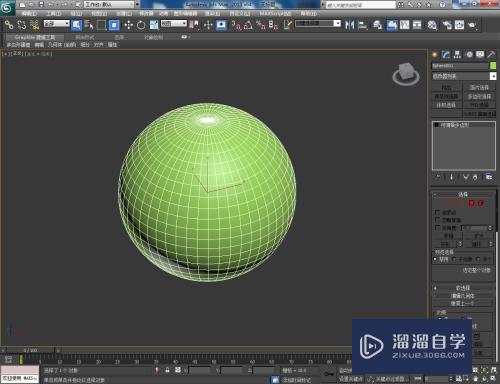Toggle the Snaps Toggle icon
Viewport: 500px width, 384px height.
click(x=236, y=25)
